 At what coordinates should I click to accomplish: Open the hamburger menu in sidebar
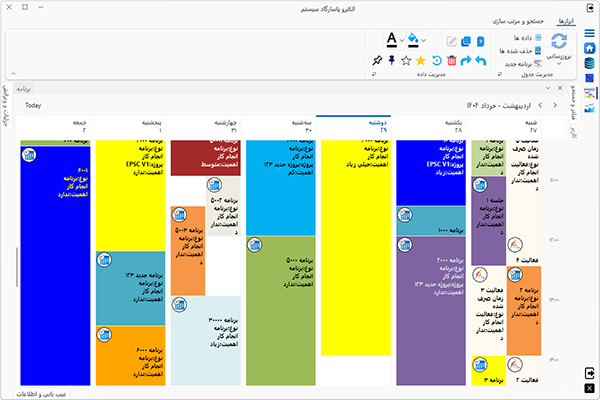click(589, 33)
